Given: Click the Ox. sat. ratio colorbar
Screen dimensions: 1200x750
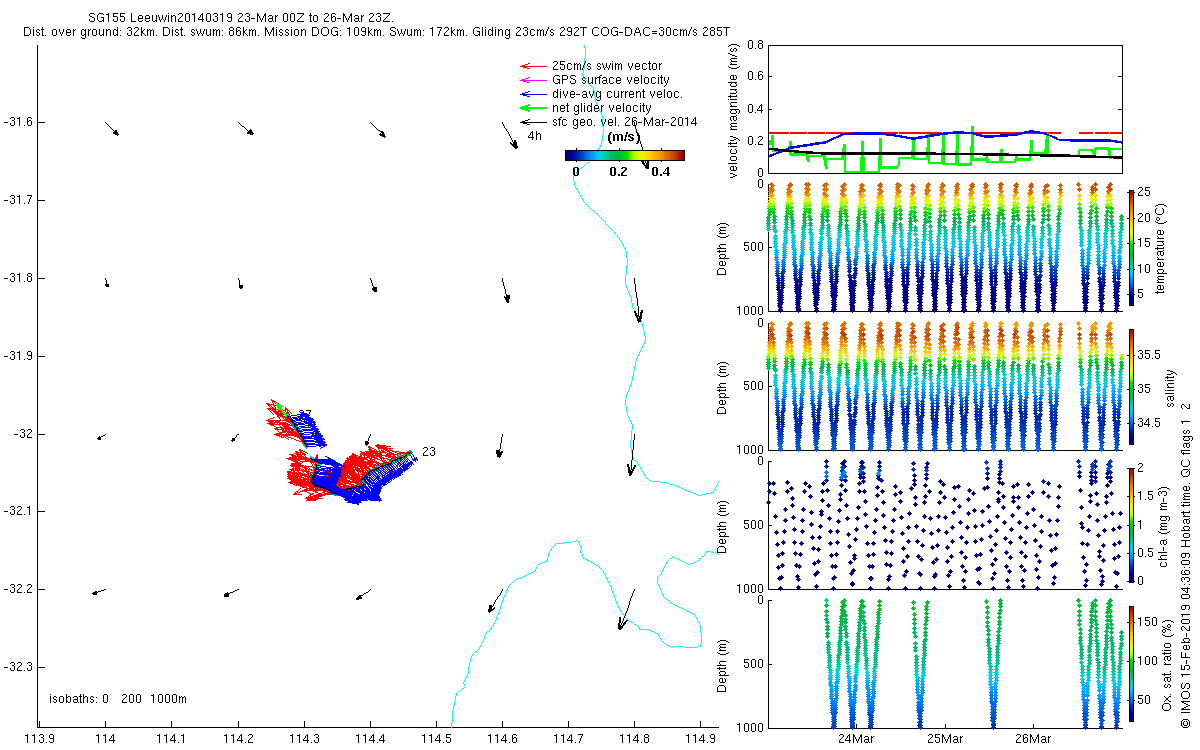Looking at the screenshot, I should 1131,662.
